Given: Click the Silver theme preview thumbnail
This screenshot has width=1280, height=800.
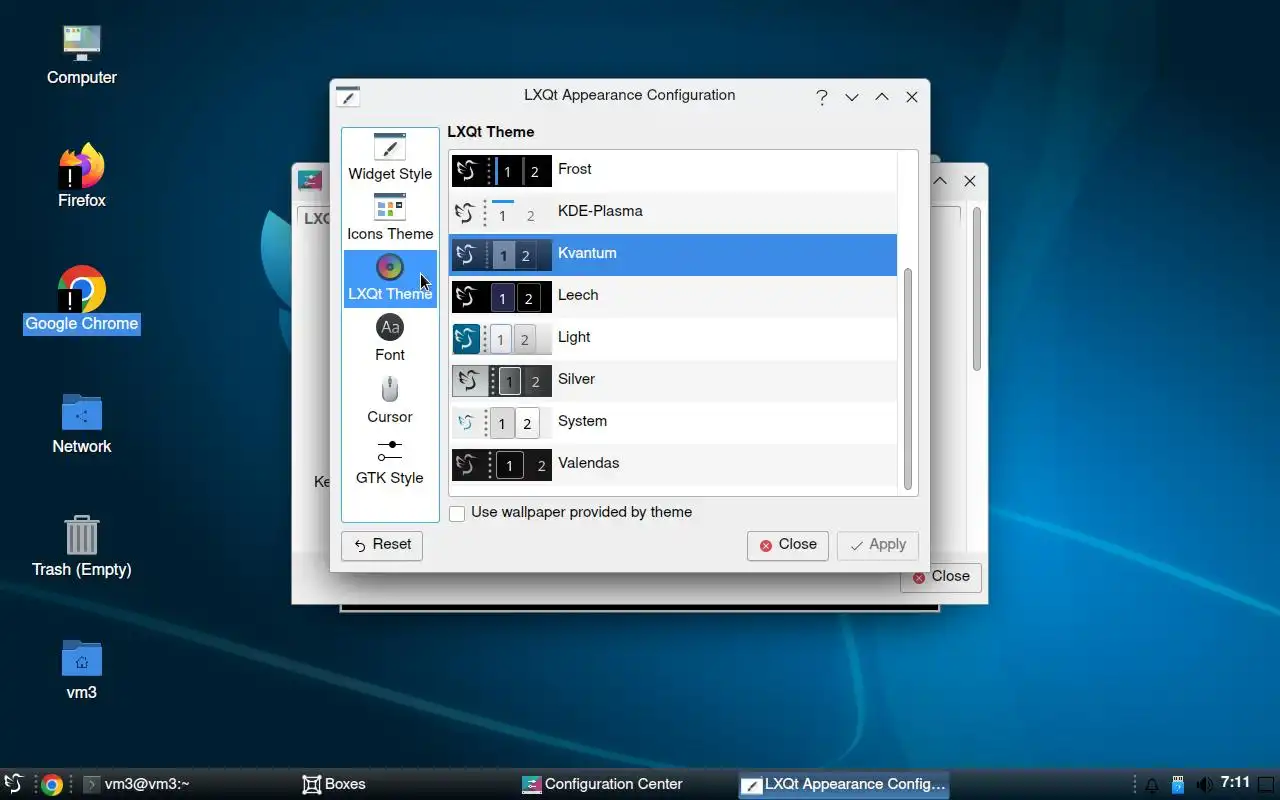Looking at the screenshot, I should [502, 381].
